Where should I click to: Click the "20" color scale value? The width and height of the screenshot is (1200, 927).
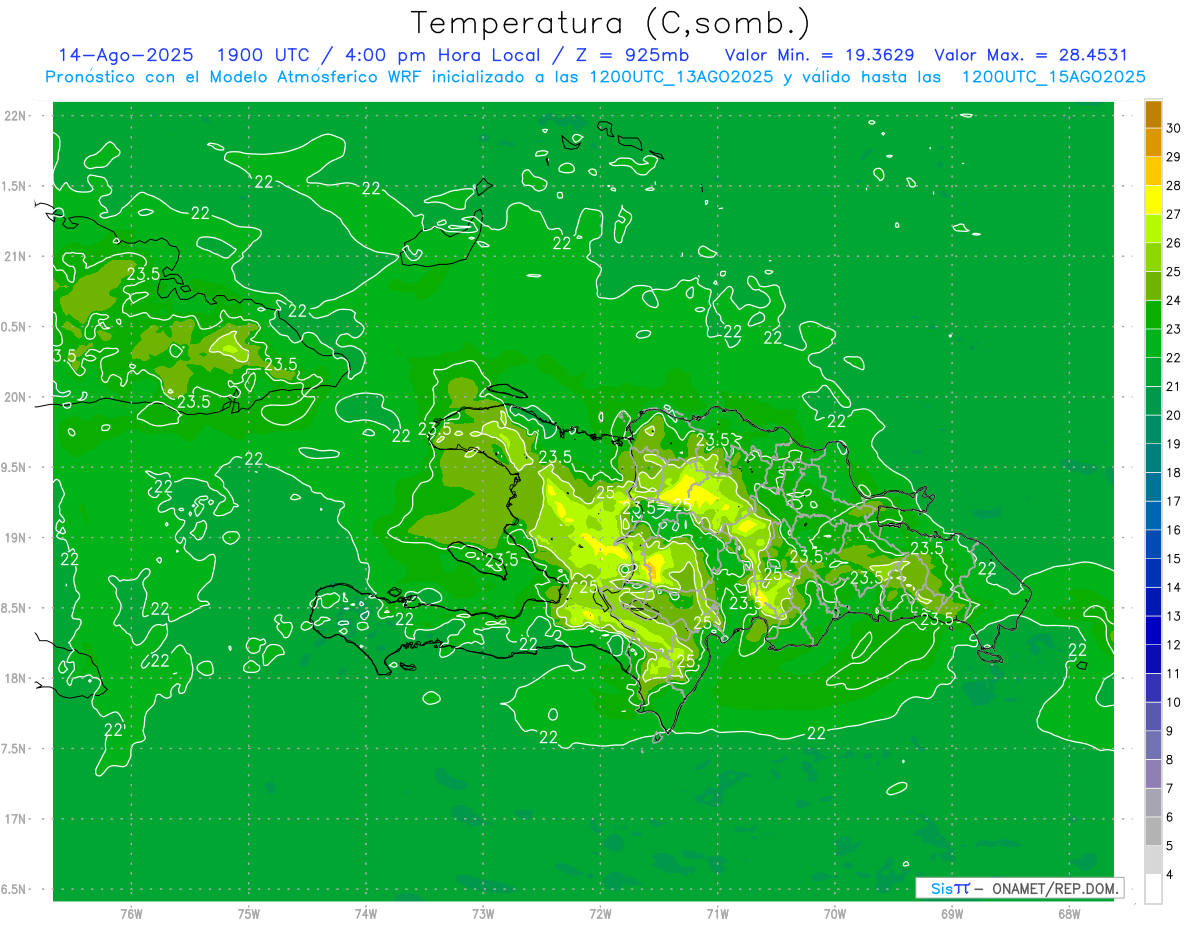coord(1175,415)
